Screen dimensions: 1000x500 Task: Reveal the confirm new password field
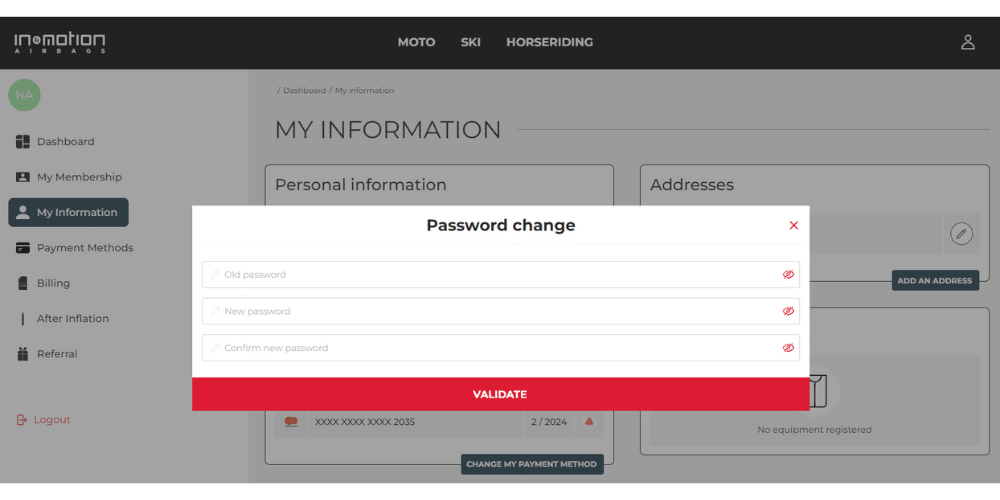(x=788, y=348)
